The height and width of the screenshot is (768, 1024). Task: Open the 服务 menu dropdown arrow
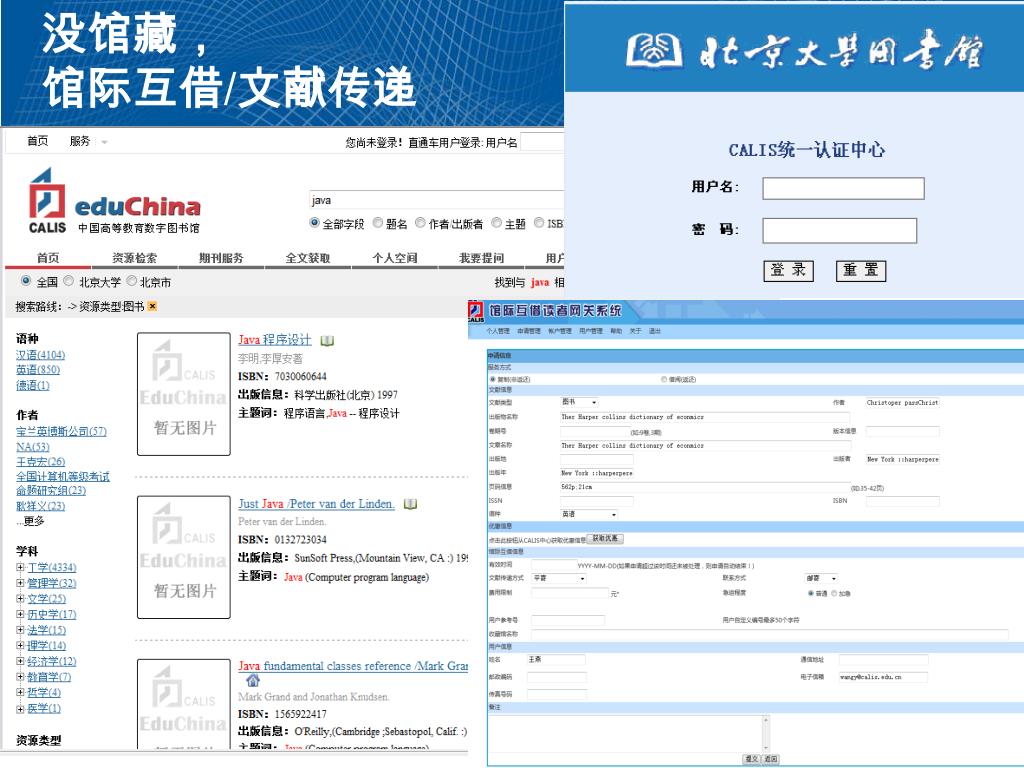104,142
